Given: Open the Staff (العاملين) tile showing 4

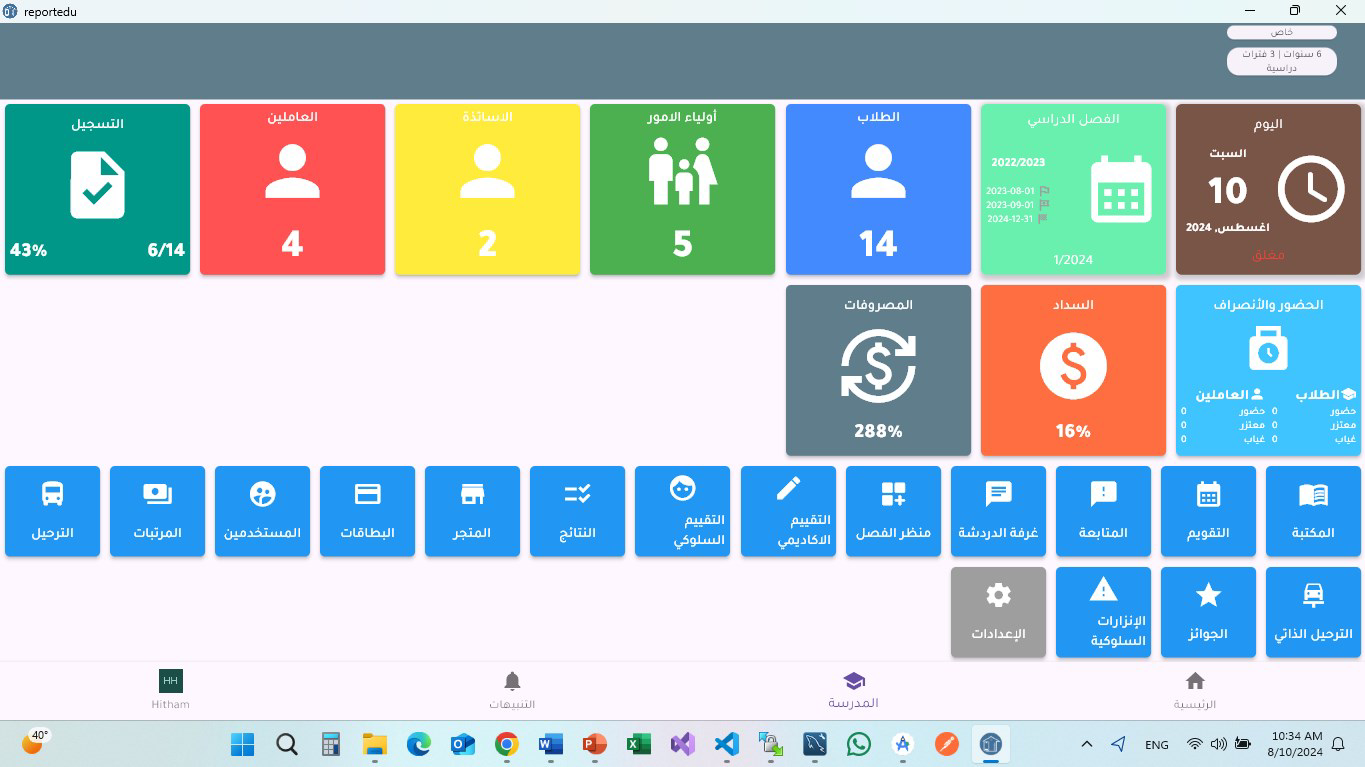Looking at the screenshot, I should tap(292, 189).
